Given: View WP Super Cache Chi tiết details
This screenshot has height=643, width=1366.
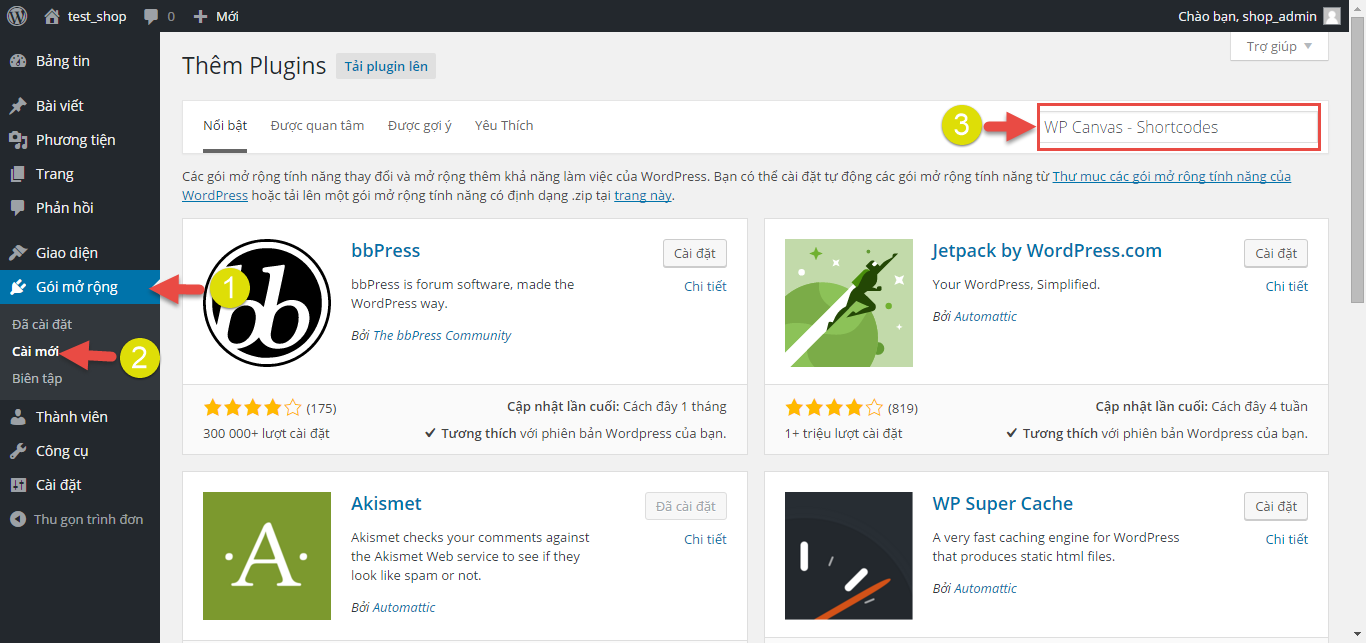Looking at the screenshot, I should [x=1287, y=539].
